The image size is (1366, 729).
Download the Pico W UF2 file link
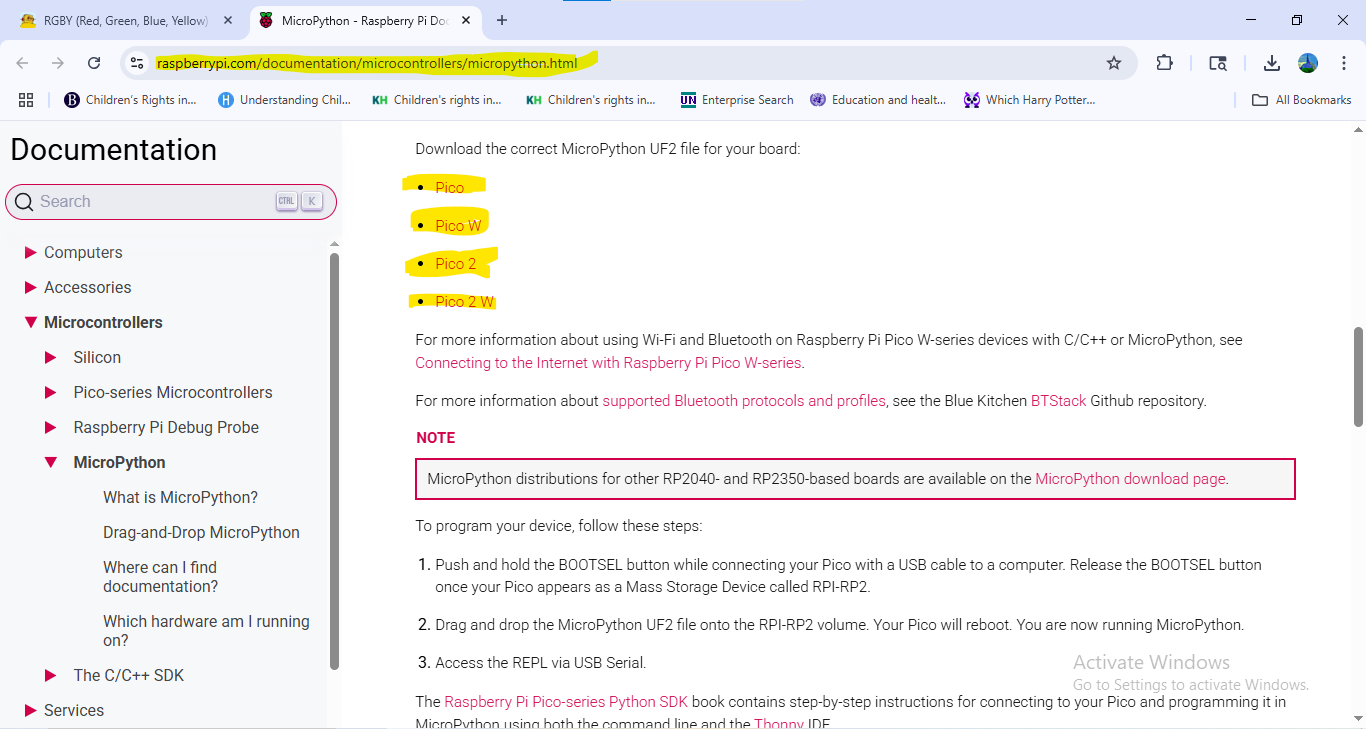click(458, 226)
